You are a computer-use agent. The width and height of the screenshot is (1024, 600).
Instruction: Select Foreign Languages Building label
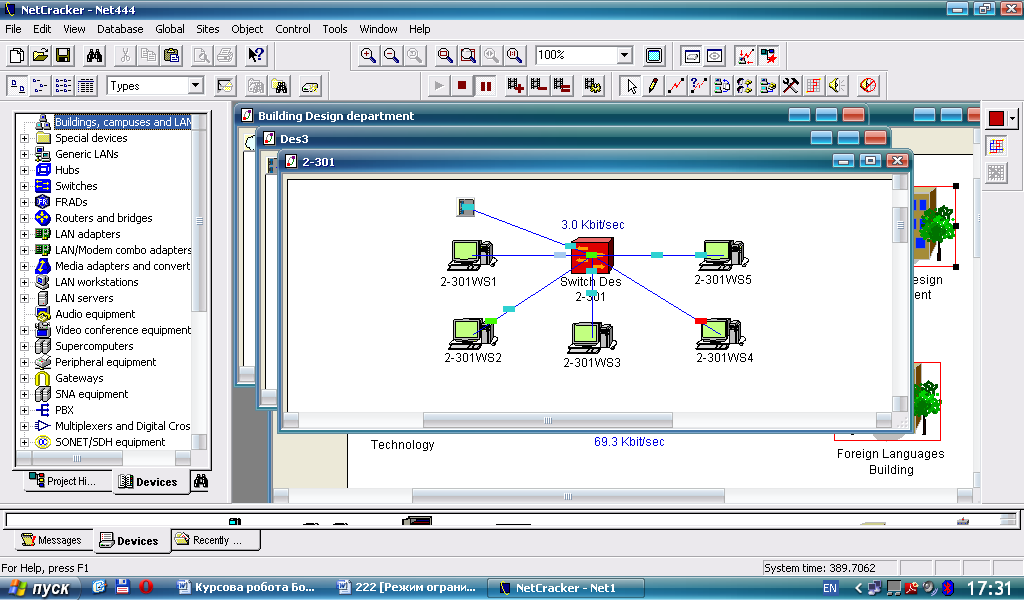click(891, 462)
